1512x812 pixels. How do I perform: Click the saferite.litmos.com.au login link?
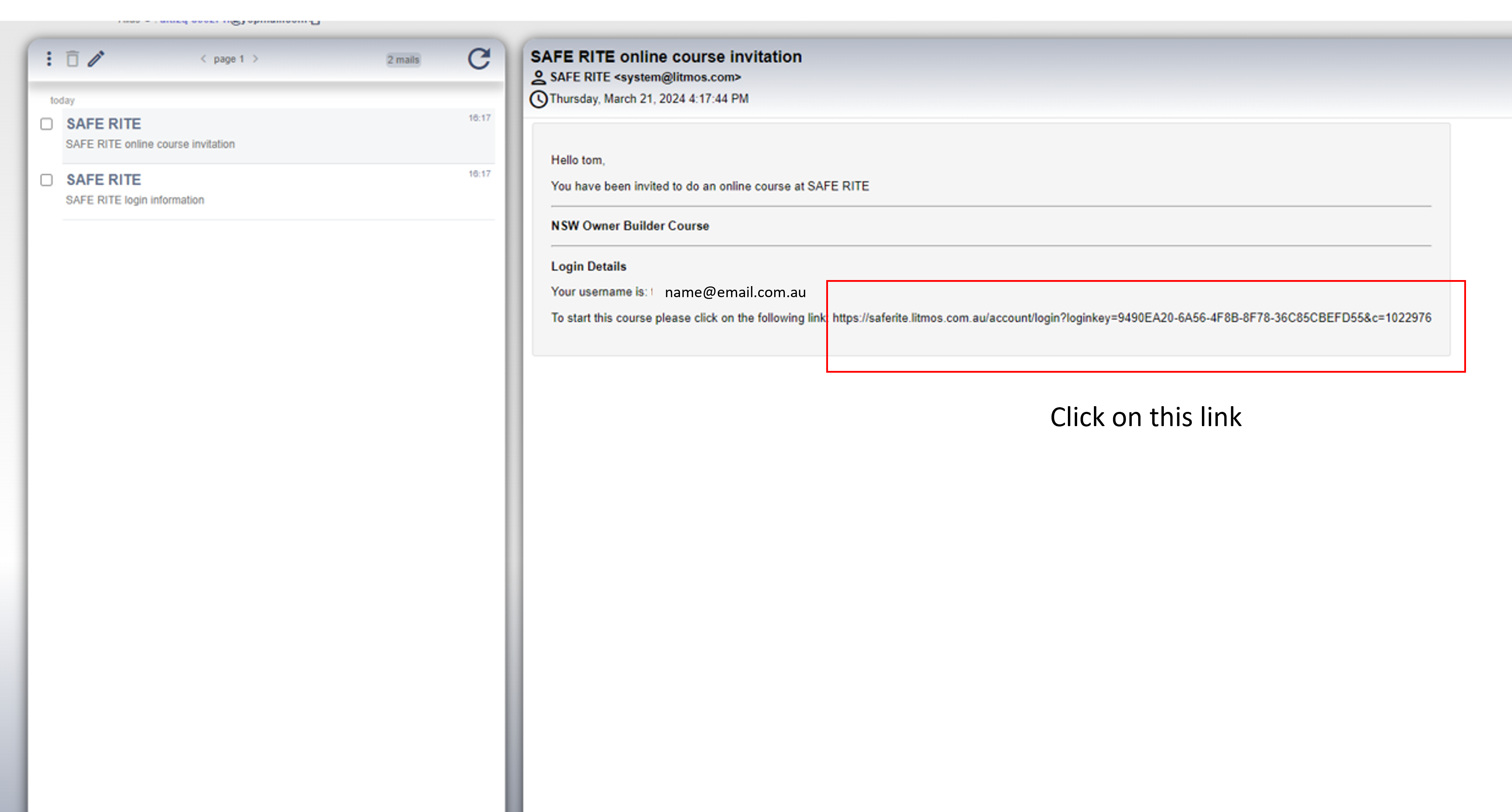[x=1132, y=318]
